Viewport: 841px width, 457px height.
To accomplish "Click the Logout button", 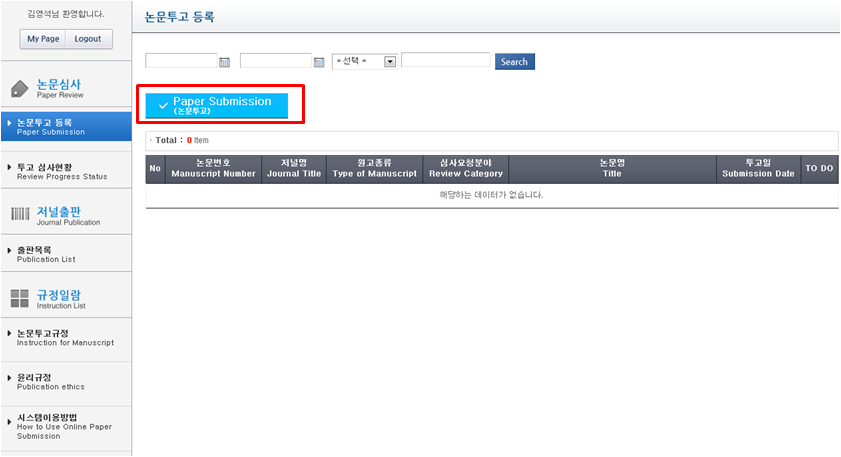I will point(88,39).
